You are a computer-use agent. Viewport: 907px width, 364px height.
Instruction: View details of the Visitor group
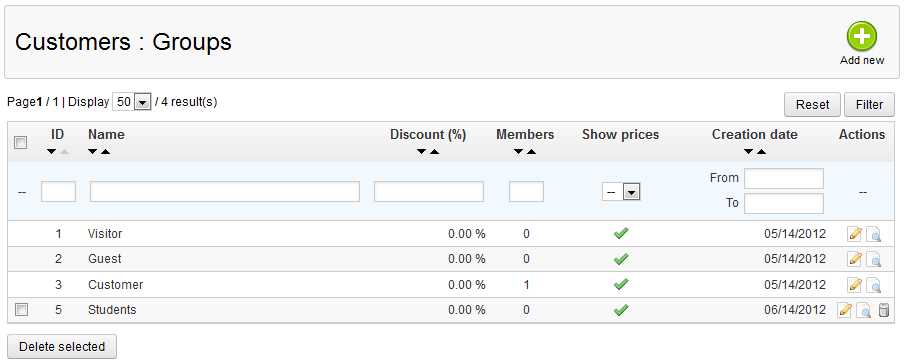pyautogui.click(x=873, y=234)
